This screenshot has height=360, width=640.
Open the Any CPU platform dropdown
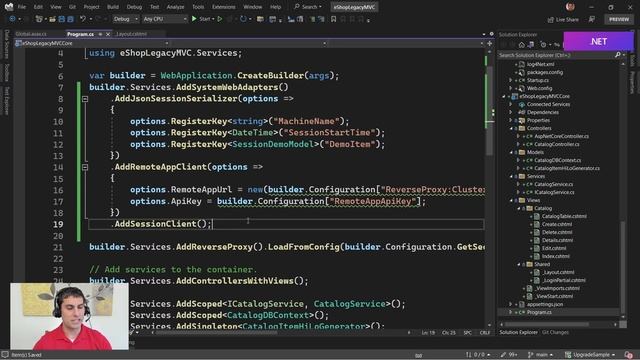pyautogui.click(x=165, y=19)
